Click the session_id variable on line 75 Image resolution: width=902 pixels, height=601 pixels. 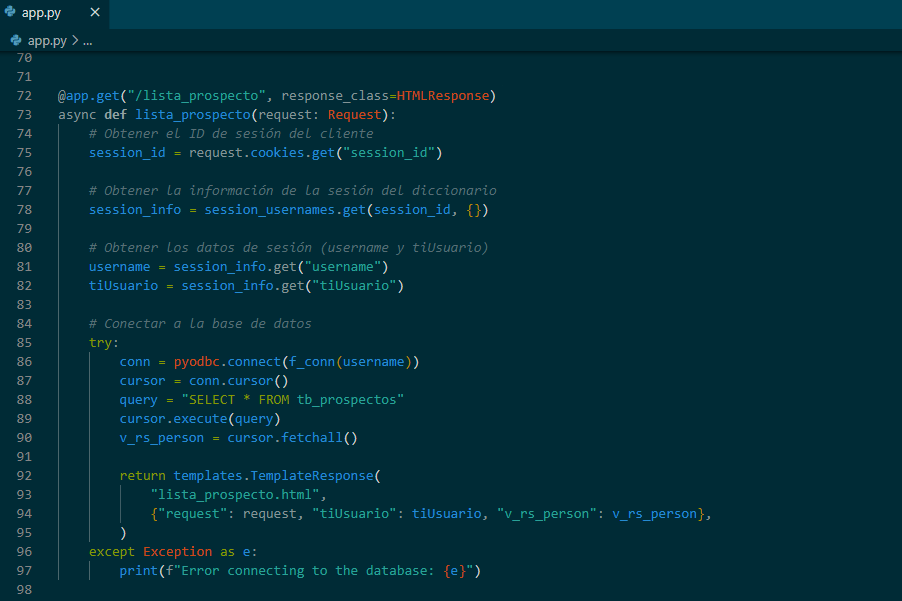[x=127, y=152]
